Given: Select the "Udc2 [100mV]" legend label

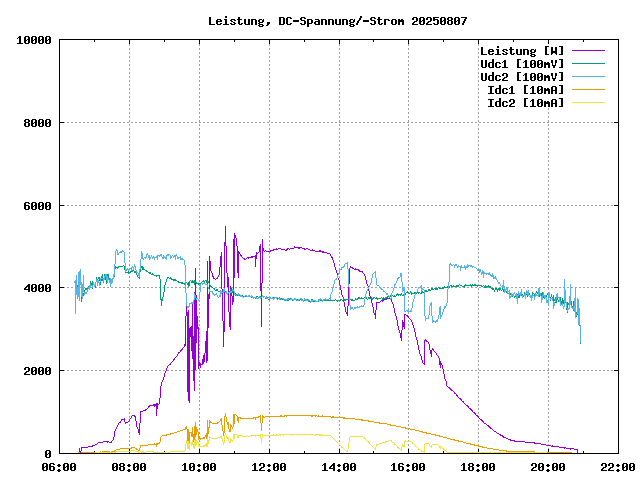Looking at the screenshot, I should point(521,77).
